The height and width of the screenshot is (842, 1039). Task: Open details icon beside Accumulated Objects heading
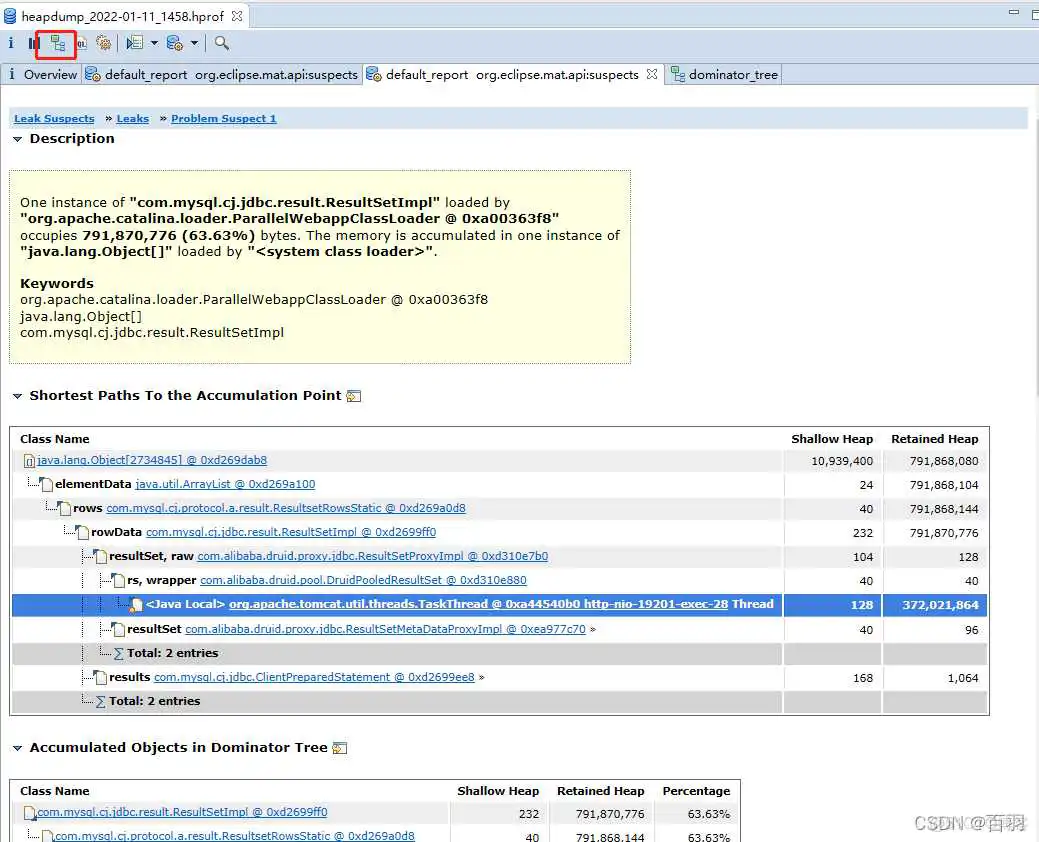(339, 748)
